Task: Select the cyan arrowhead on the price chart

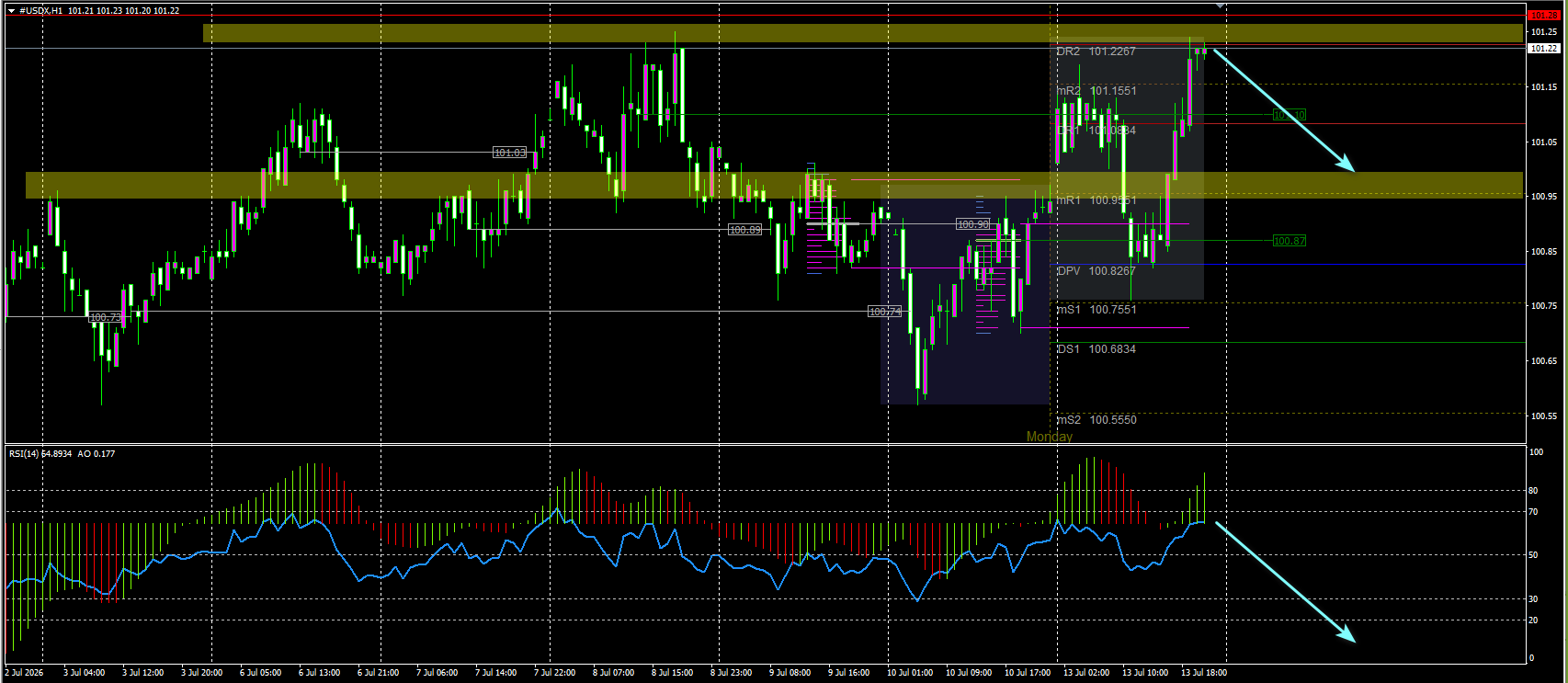Action: pos(1346,164)
